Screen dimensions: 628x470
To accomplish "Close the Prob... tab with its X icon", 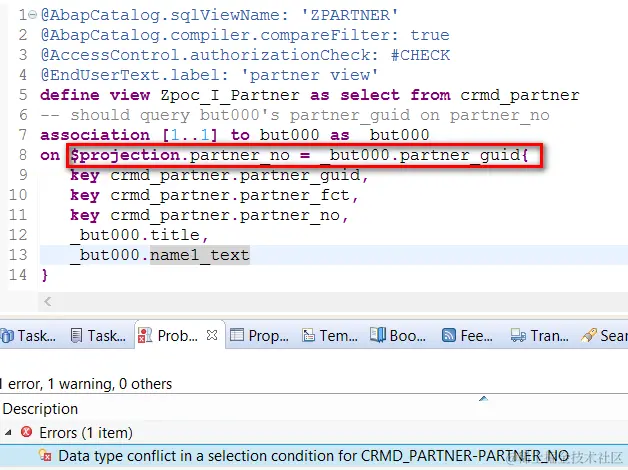I will [212, 335].
